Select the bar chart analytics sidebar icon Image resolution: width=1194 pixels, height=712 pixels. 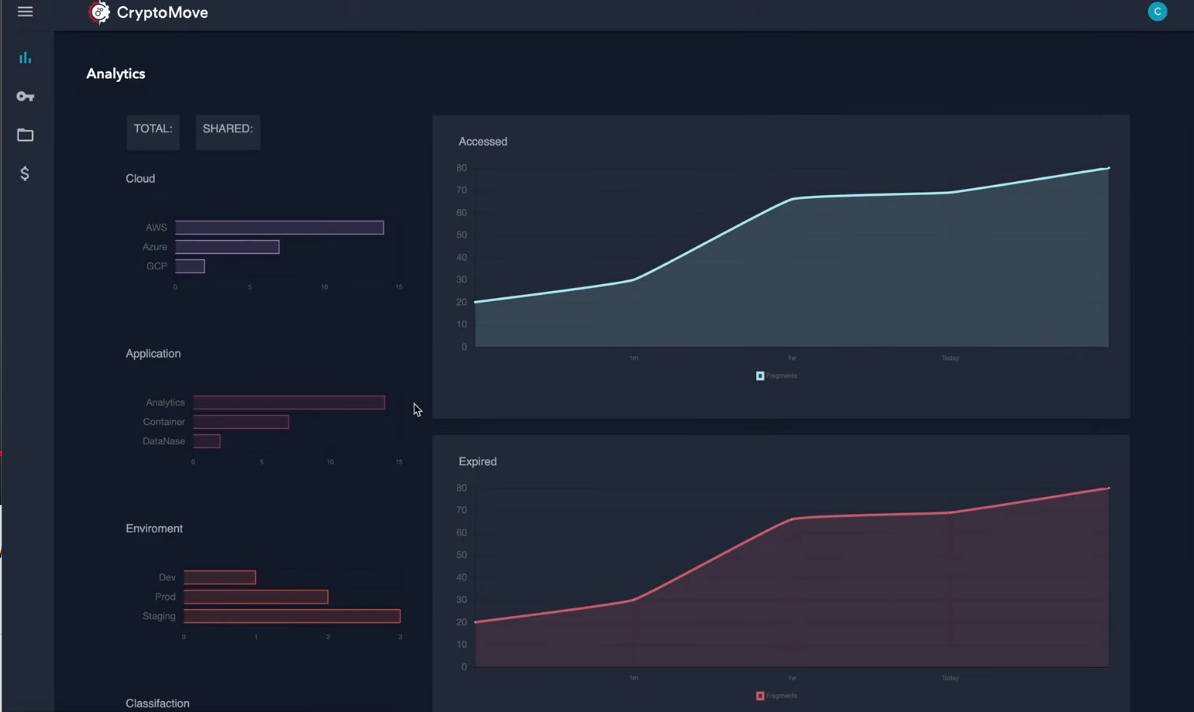click(x=25, y=58)
